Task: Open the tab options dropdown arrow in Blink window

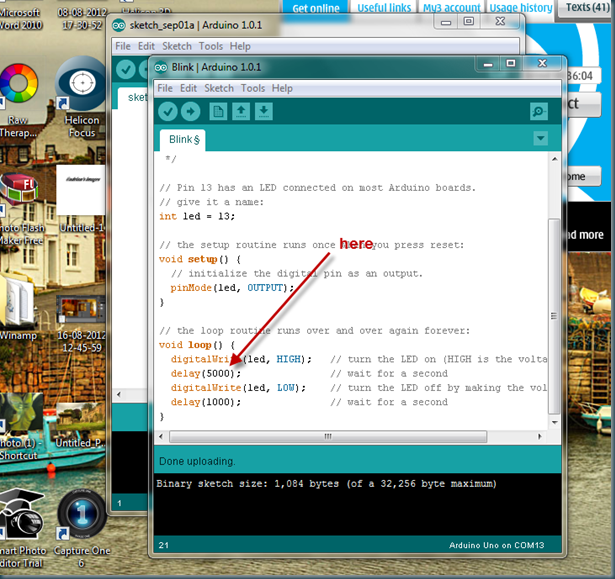Action: click(x=540, y=138)
